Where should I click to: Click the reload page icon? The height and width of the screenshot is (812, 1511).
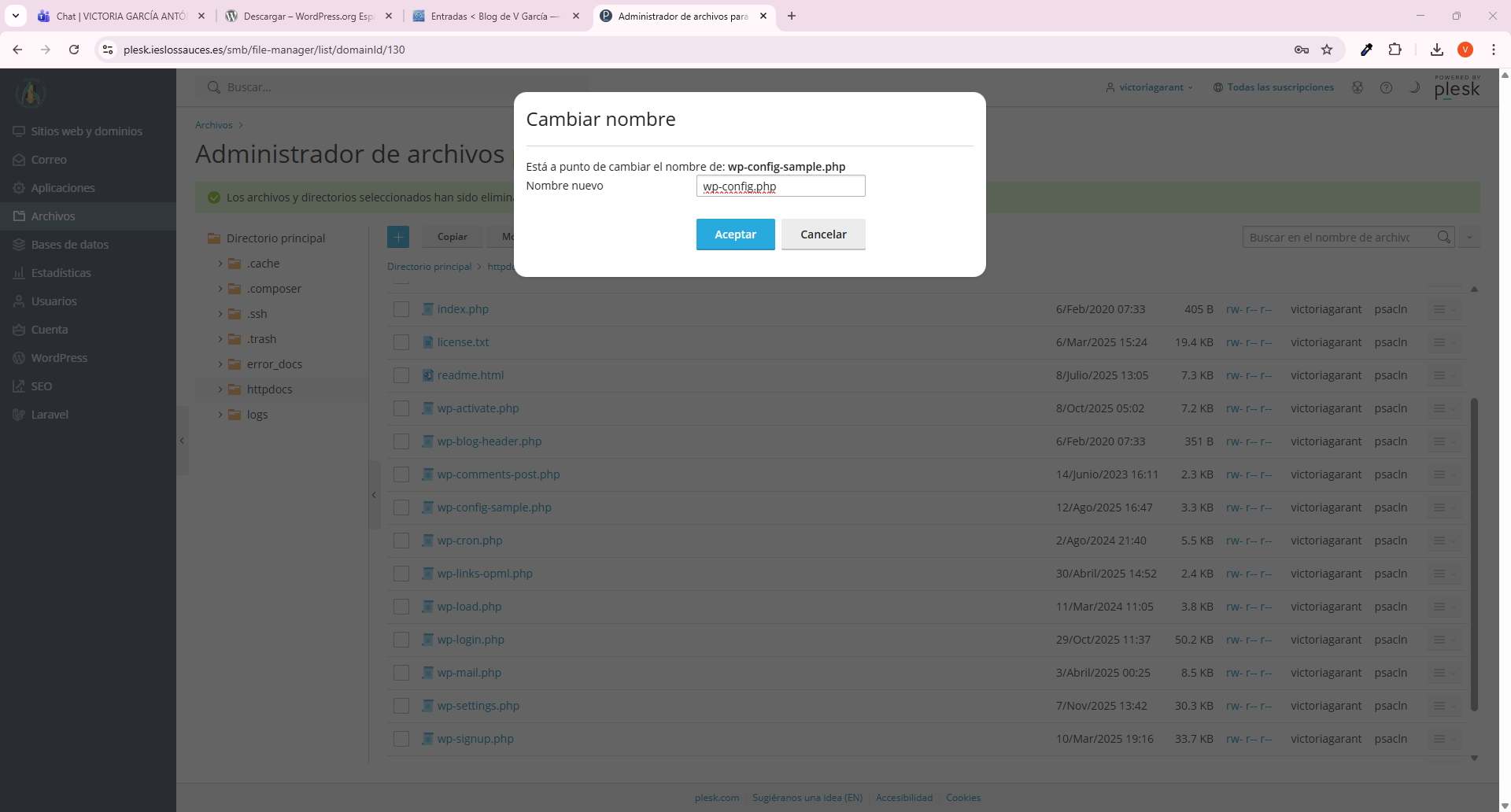pos(74,50)
